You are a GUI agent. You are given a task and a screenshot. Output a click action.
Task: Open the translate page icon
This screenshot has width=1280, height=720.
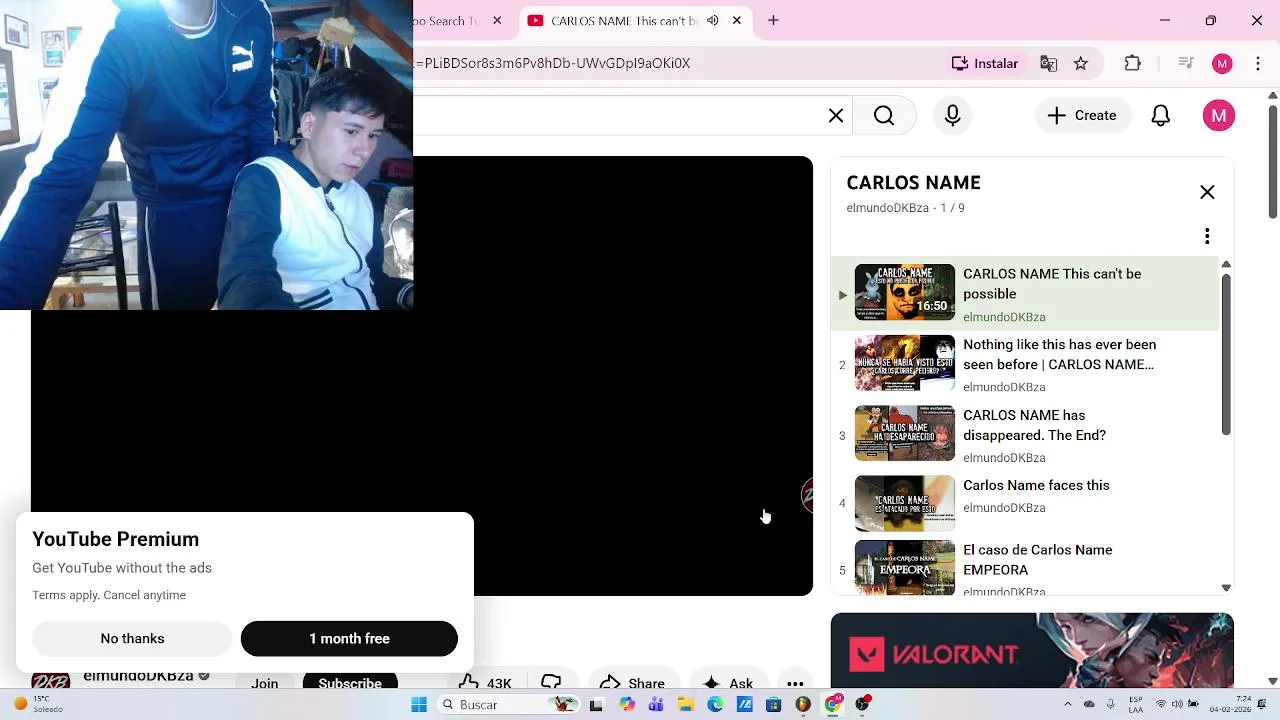[x=1049, y=63]
